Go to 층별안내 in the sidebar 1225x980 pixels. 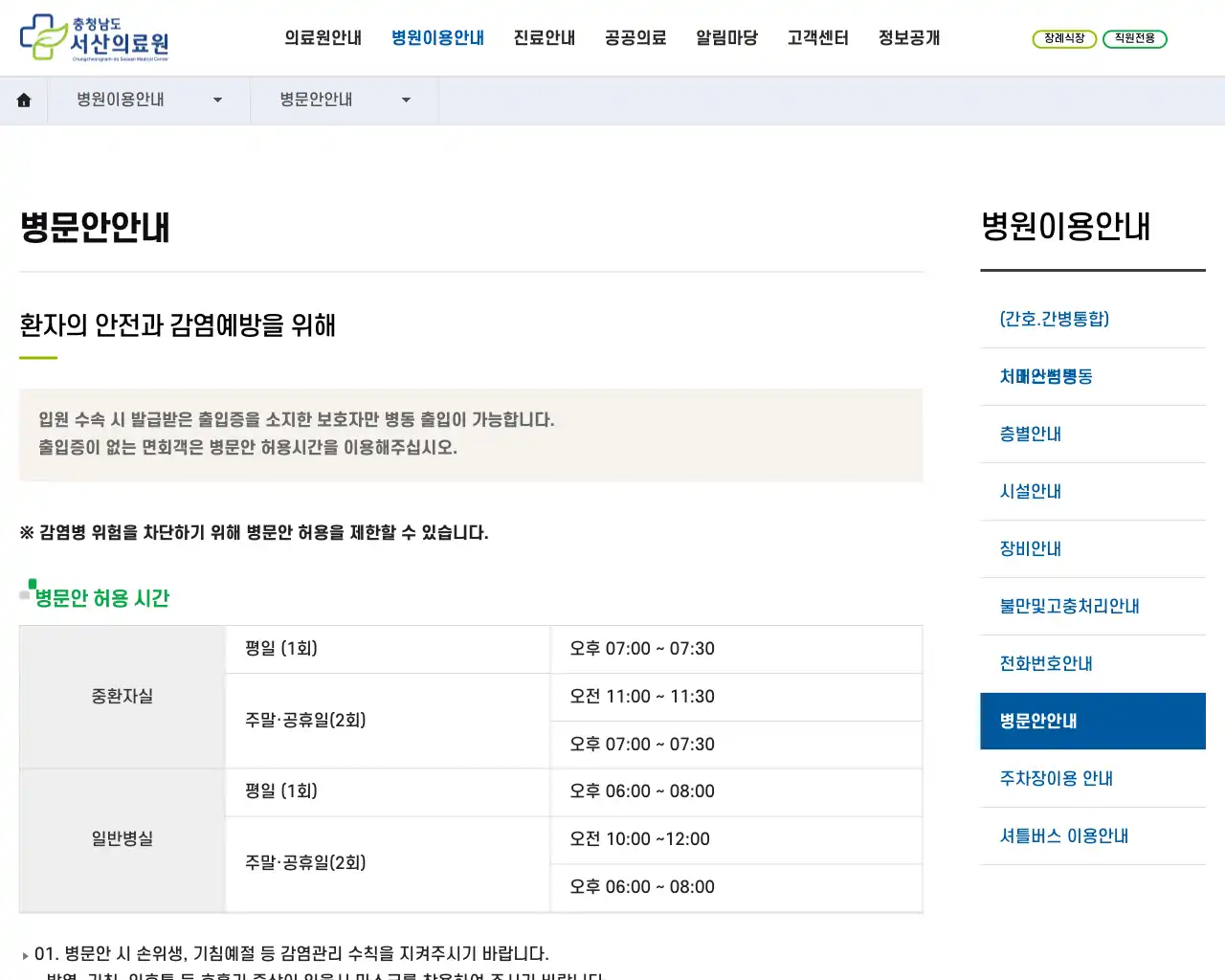[1093, 434]
